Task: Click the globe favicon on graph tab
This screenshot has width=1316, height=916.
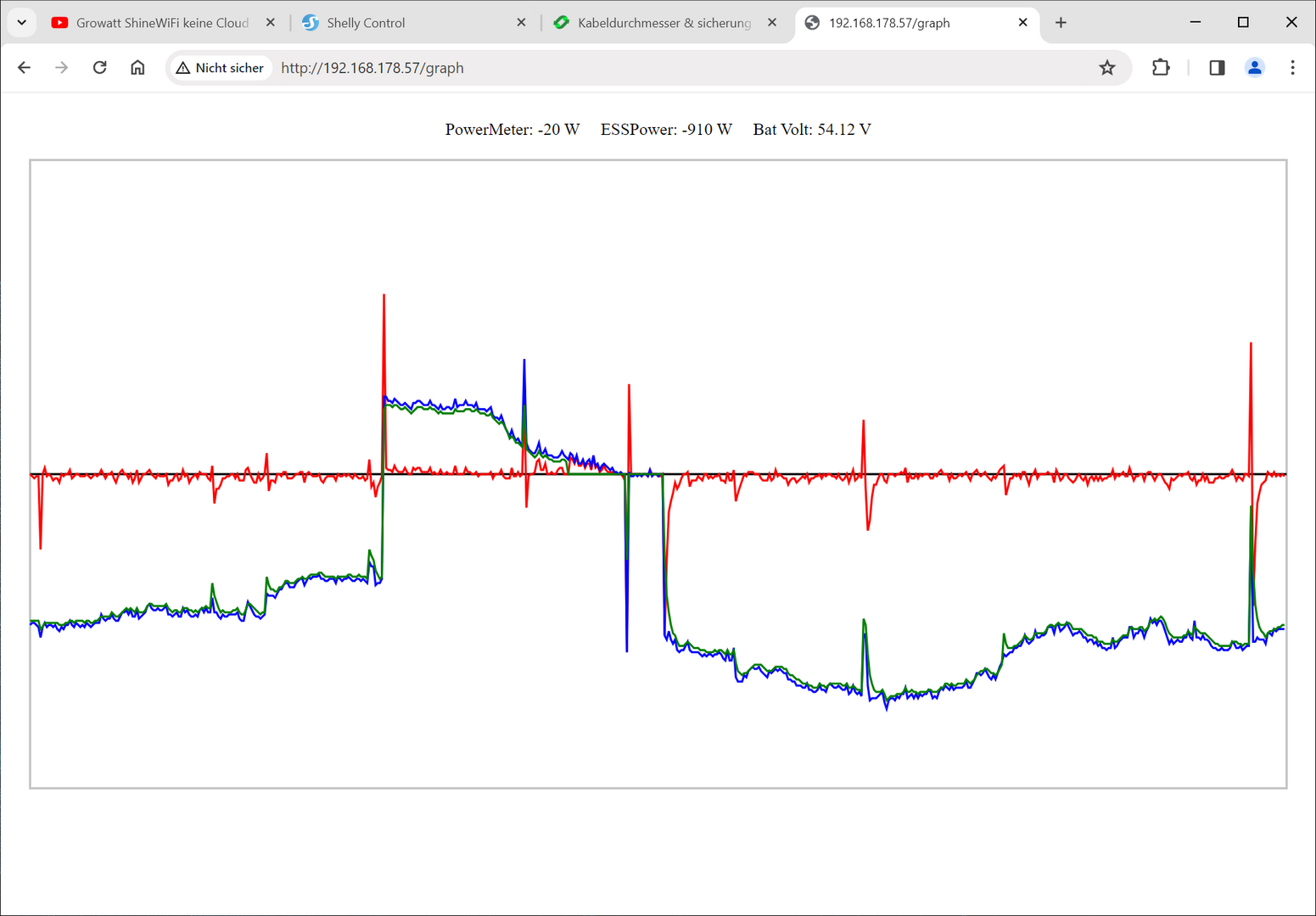Action: click(x=812, y=23)
